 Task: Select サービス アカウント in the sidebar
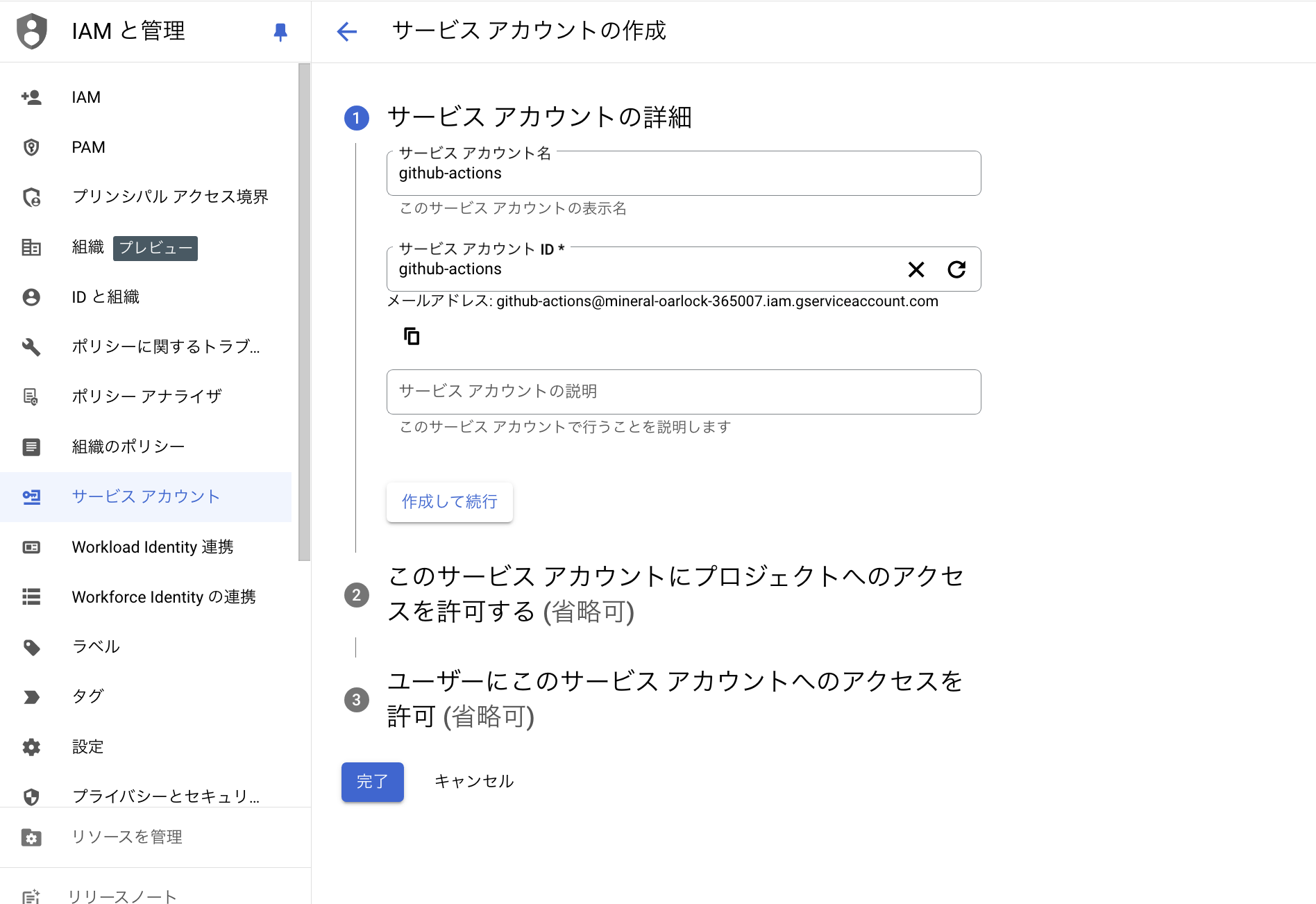click(x=146, y=497)
